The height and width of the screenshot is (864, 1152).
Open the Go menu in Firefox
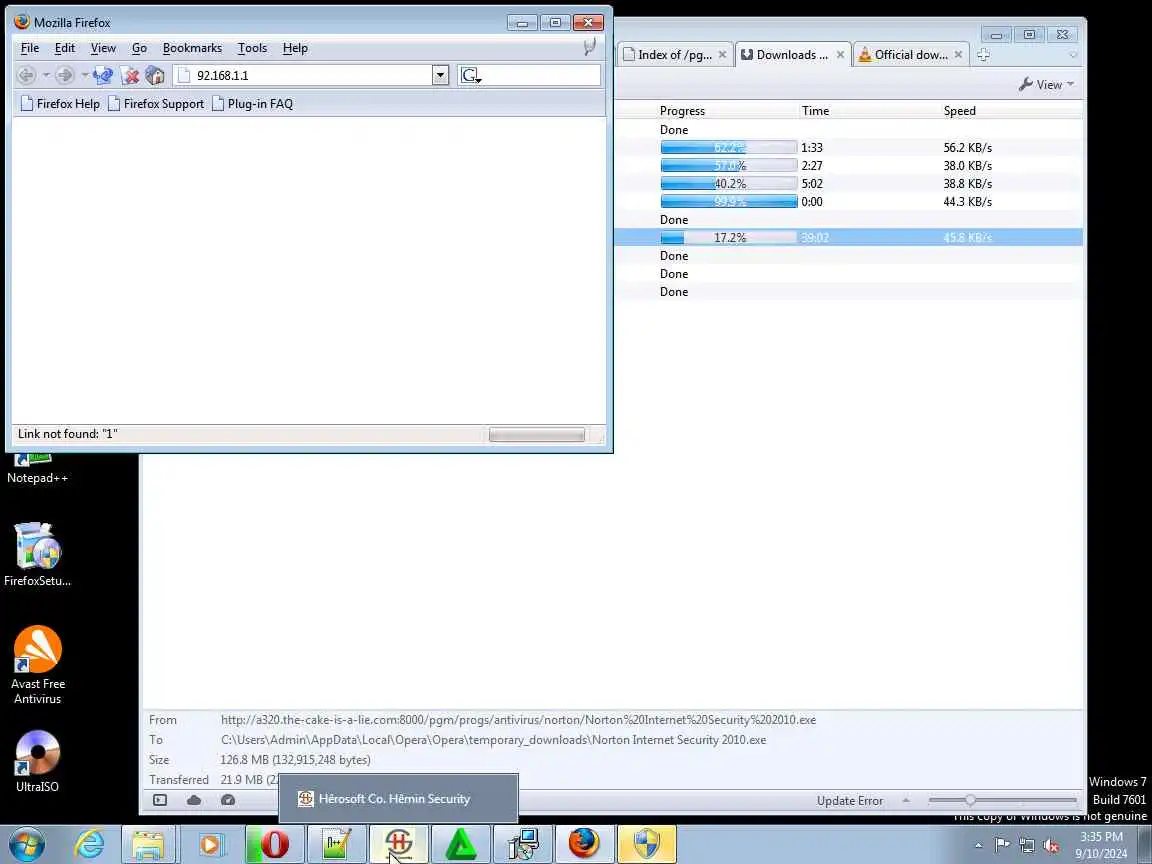coord(140,48)
